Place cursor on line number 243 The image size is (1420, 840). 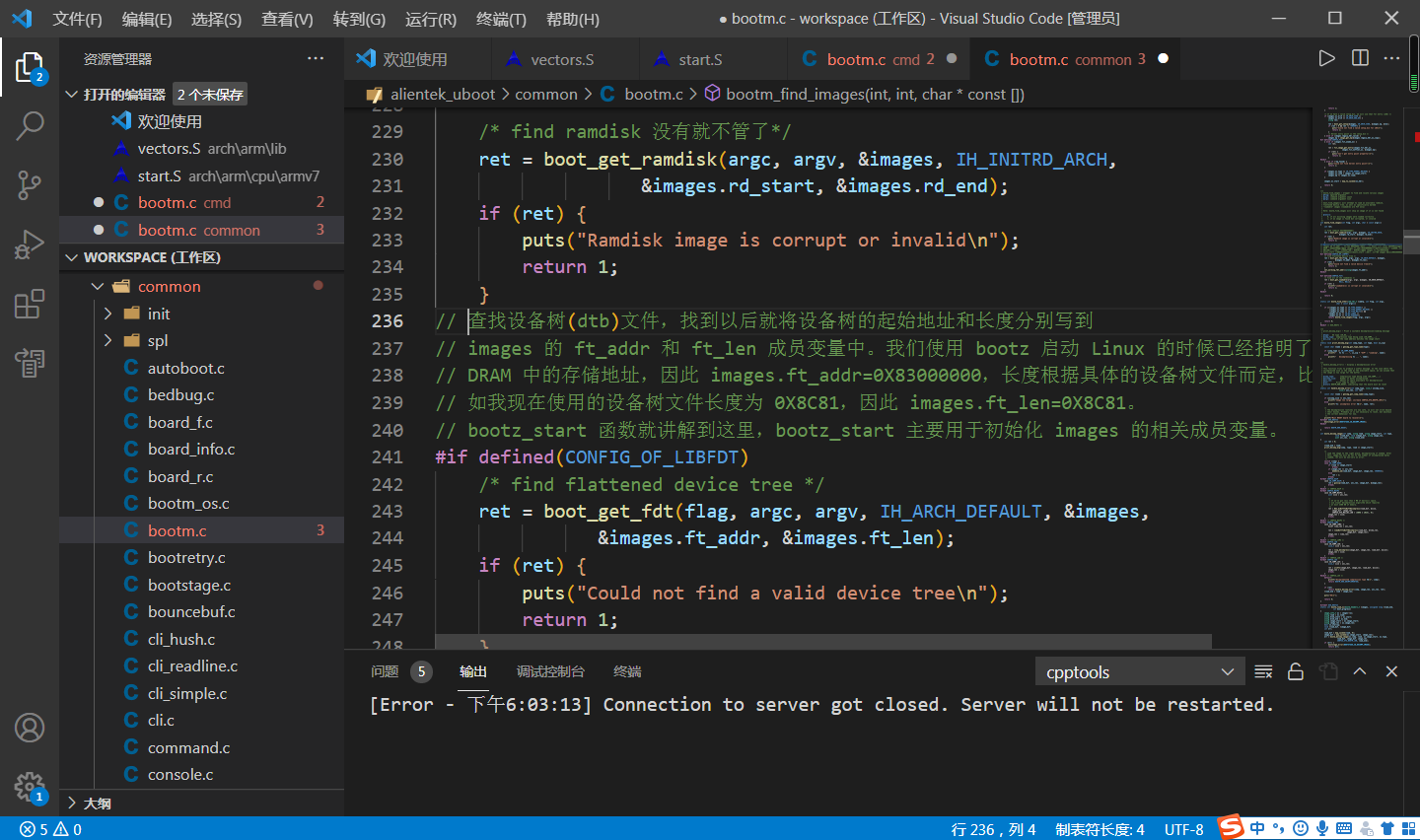tap(387, 512)
